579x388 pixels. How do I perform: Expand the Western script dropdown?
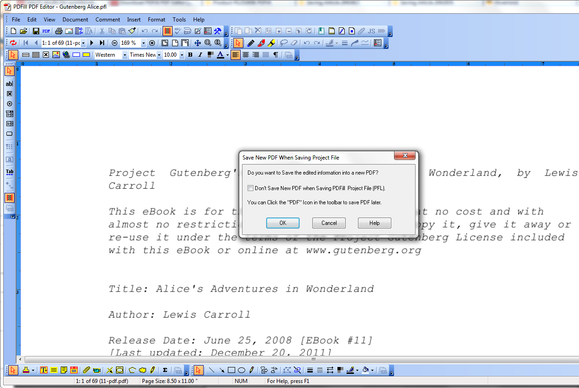(125, 55)
